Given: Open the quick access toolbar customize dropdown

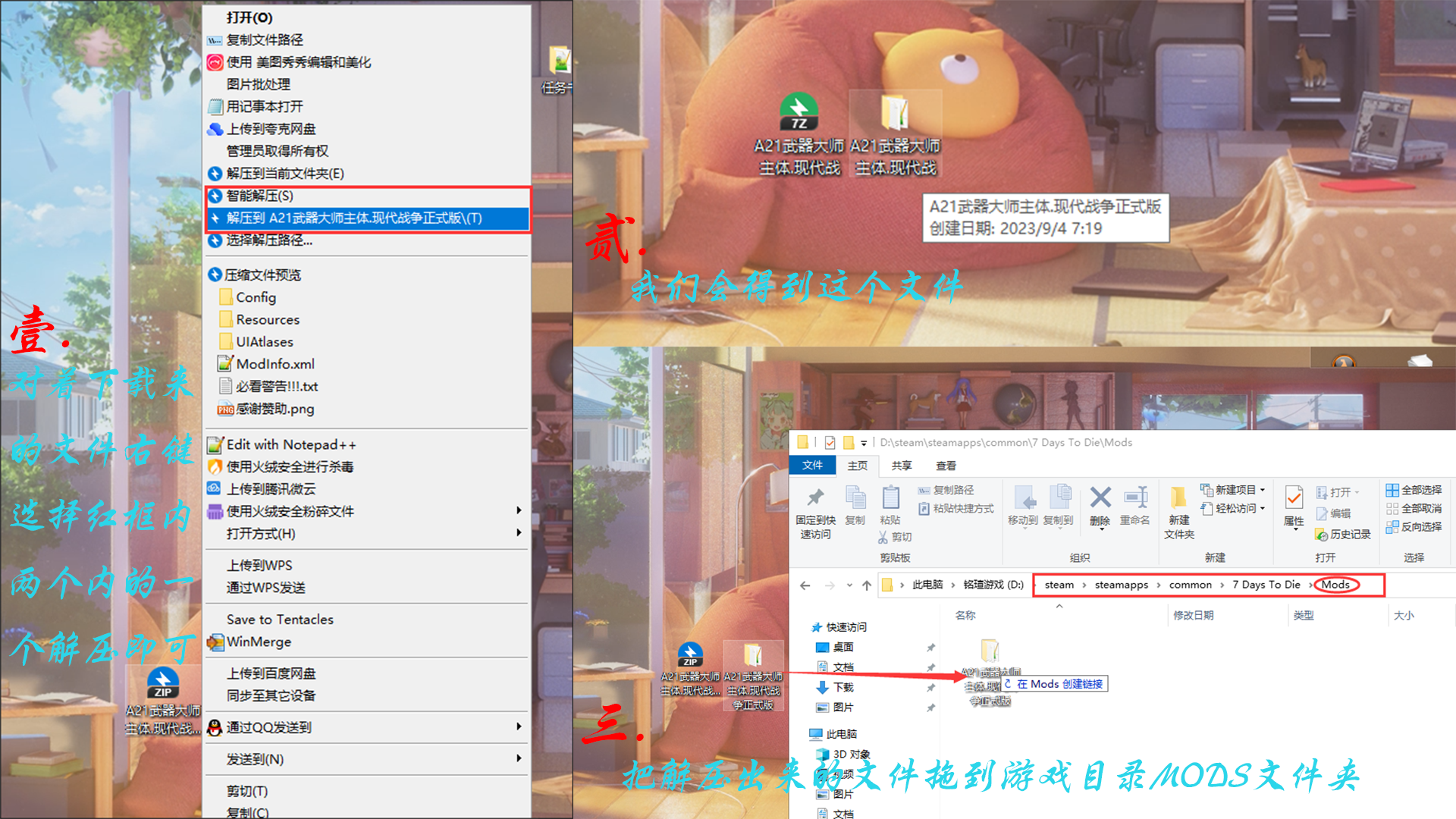Looking at the screenshot, I should pos(863,443).
